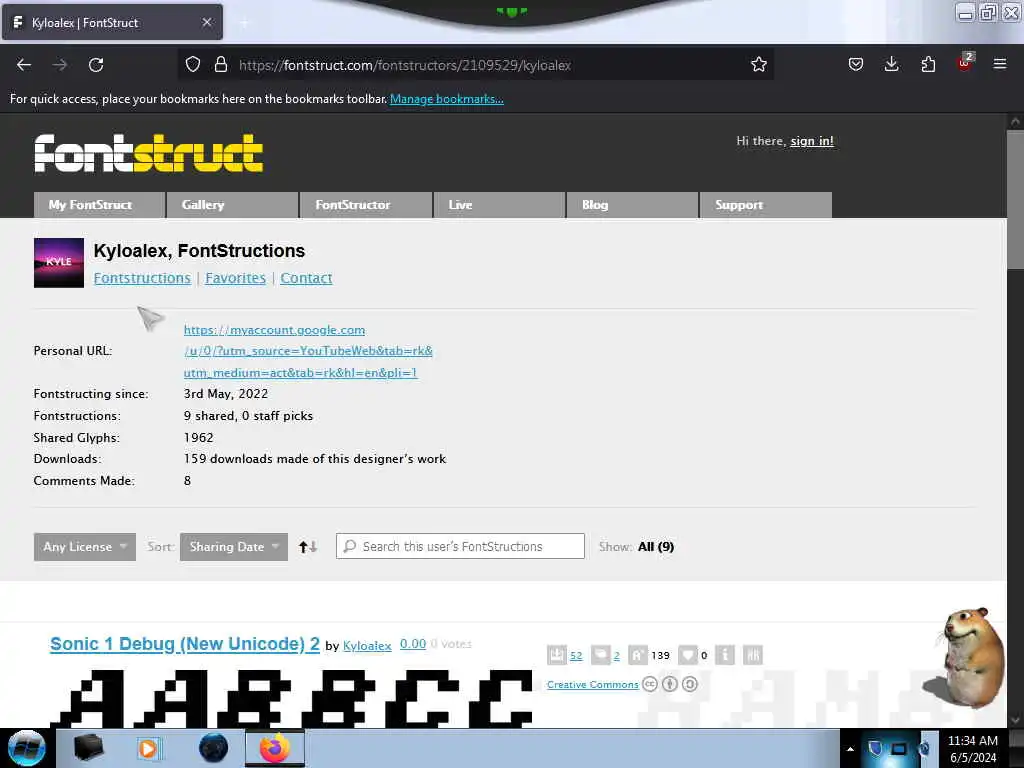Reload the FontStruct page

point(96,65)
